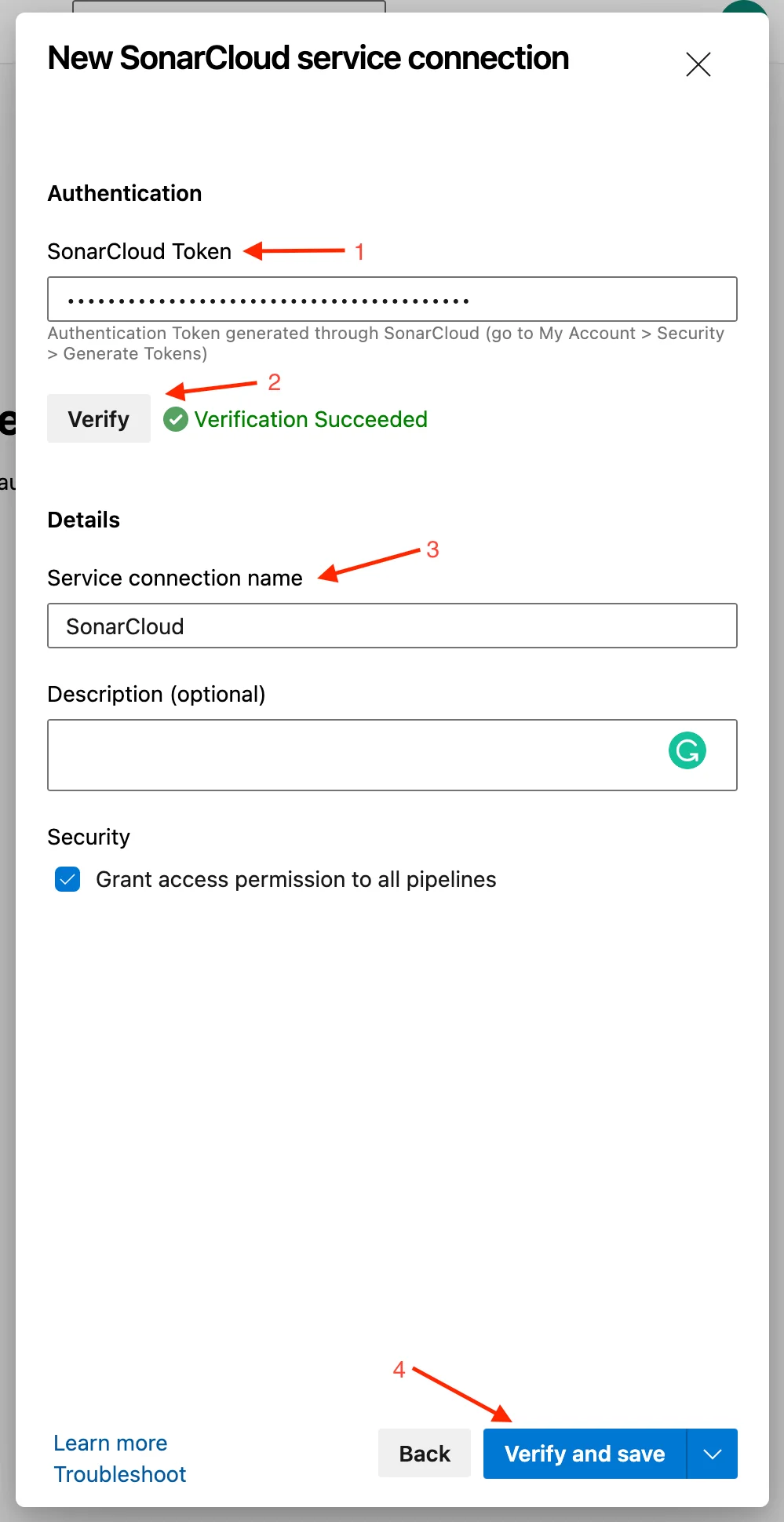Click the token help text about Generate Tokens
This screenshot has width=784, height=1522.
(x=386, y=343)
